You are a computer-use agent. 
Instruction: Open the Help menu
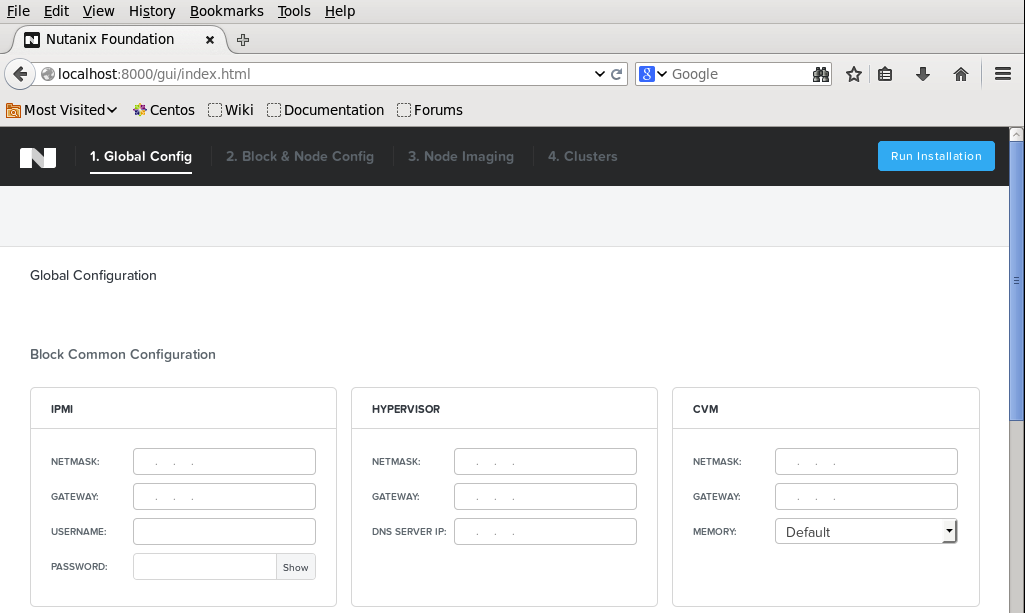(x=340, y=11)
